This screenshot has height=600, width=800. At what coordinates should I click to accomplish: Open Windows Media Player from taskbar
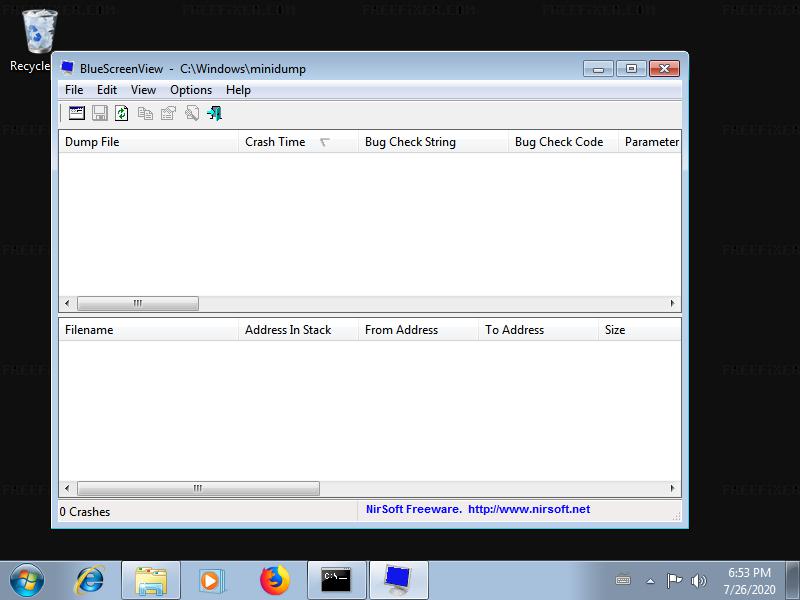[211, 580]
